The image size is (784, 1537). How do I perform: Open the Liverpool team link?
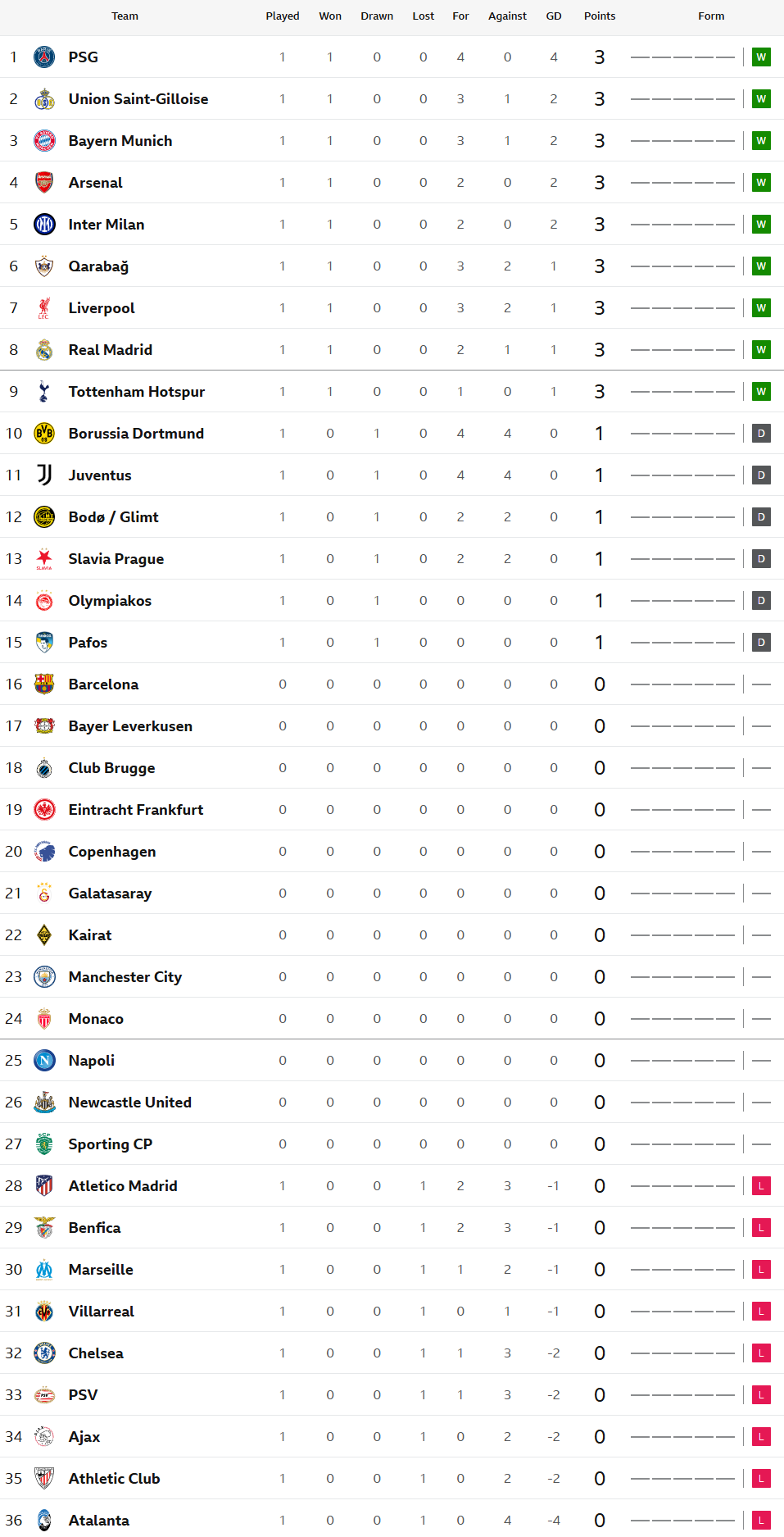(x=102, y=308)
